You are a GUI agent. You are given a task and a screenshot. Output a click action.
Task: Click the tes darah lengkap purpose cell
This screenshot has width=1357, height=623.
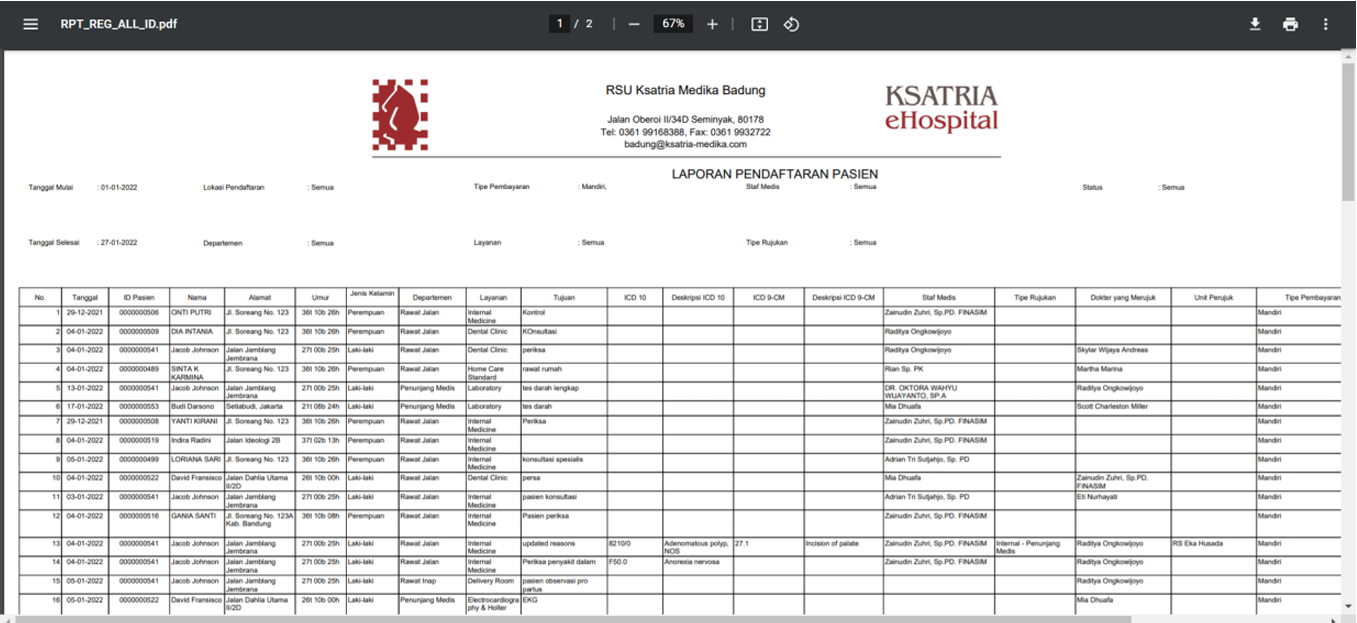tap(551, 388)
